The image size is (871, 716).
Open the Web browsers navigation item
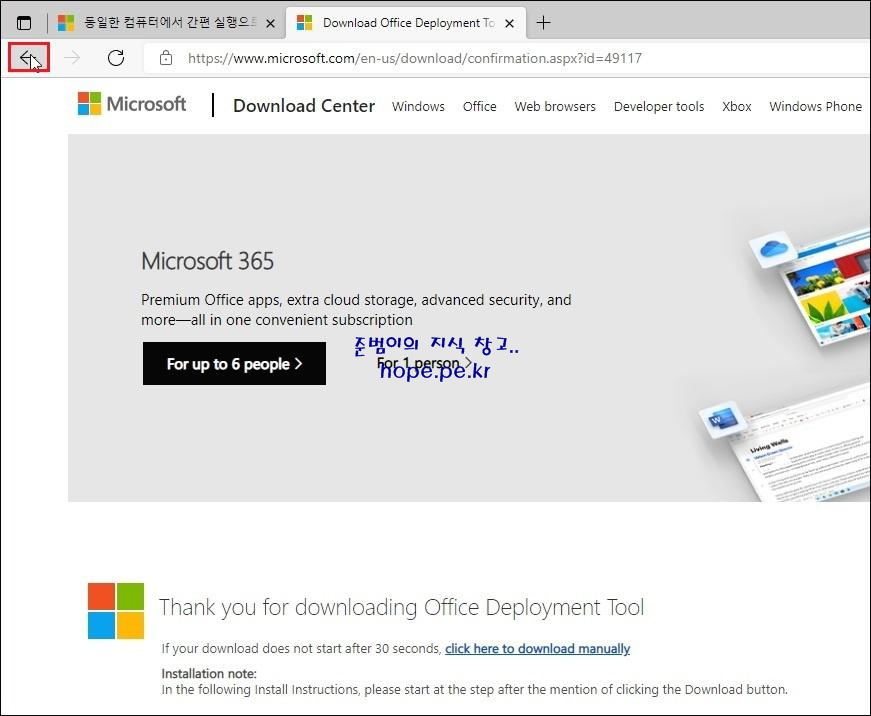(554, 106)
